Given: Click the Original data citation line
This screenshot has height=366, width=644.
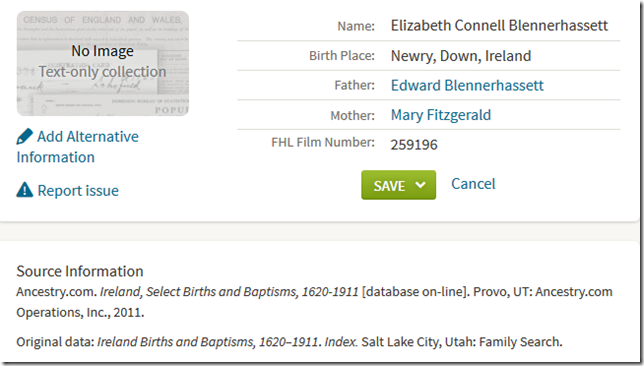Looking at the screenshot, I should (289, 342).
